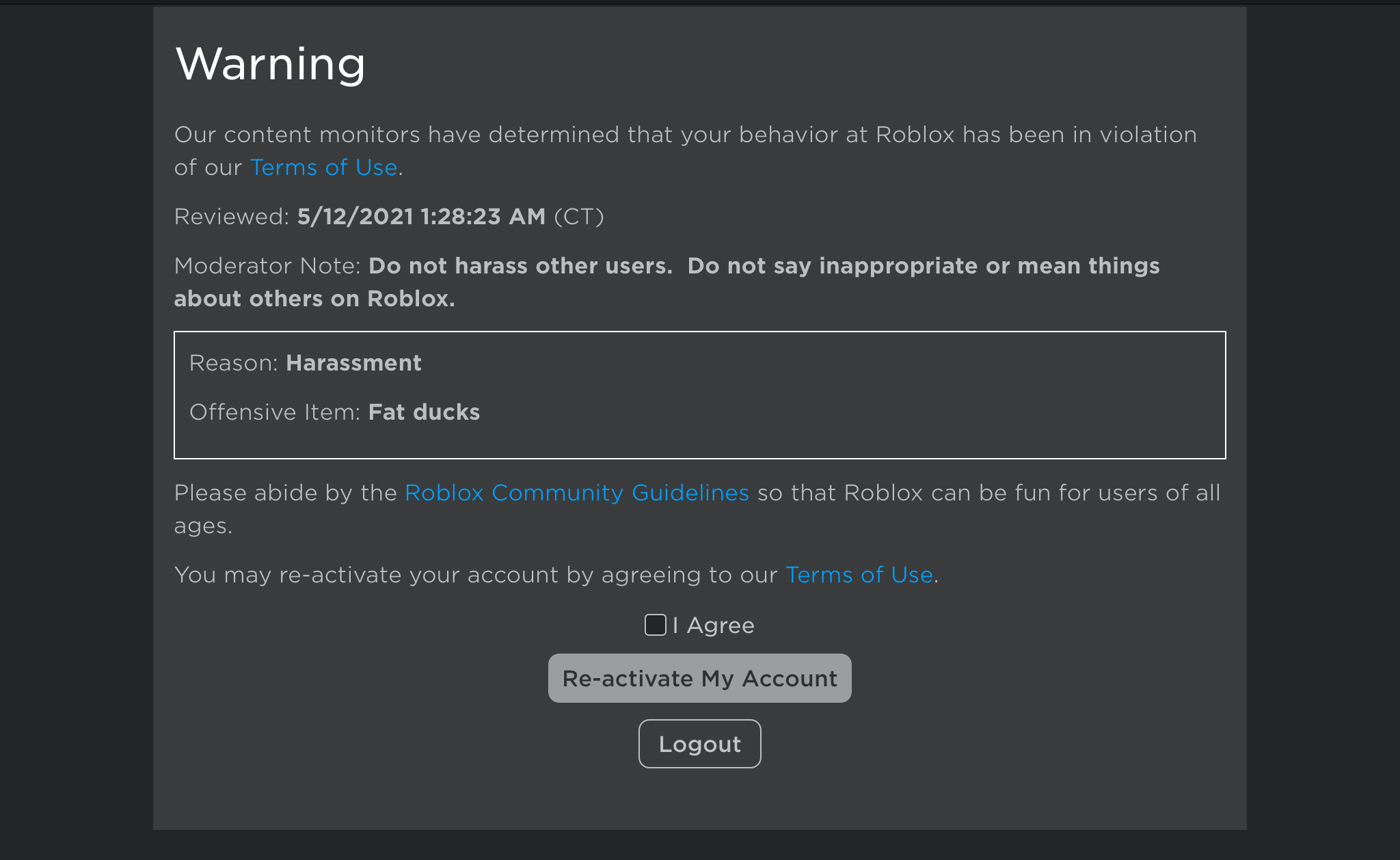
Task: Click the 'Fat ducks' offensive item text
Action: click(x=424, y=412)
